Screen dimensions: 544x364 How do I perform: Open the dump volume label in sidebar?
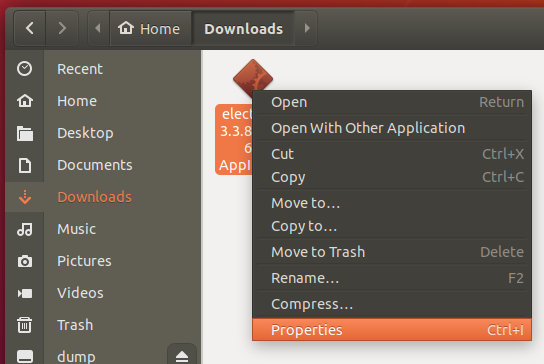(76, 357)
